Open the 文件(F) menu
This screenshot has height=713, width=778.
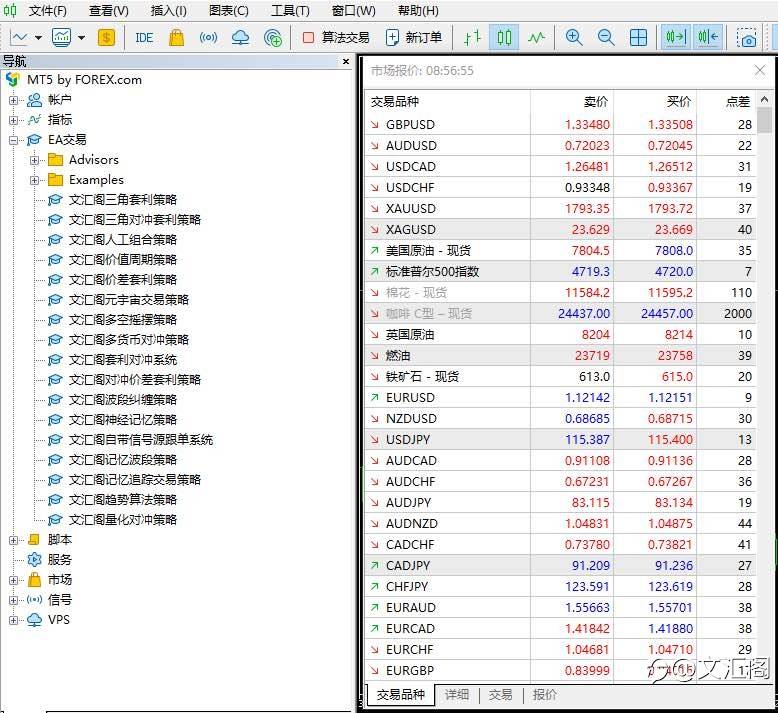(x=47, y=10)
